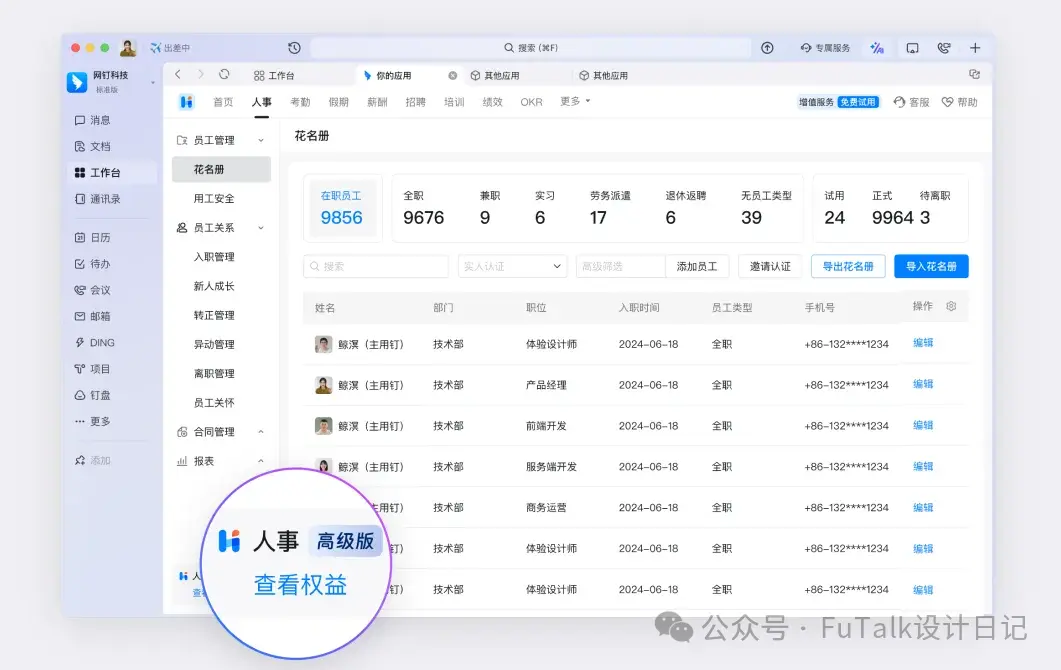
Task: Collapse the 员工关系 section
Action: (x=261, y=228)
